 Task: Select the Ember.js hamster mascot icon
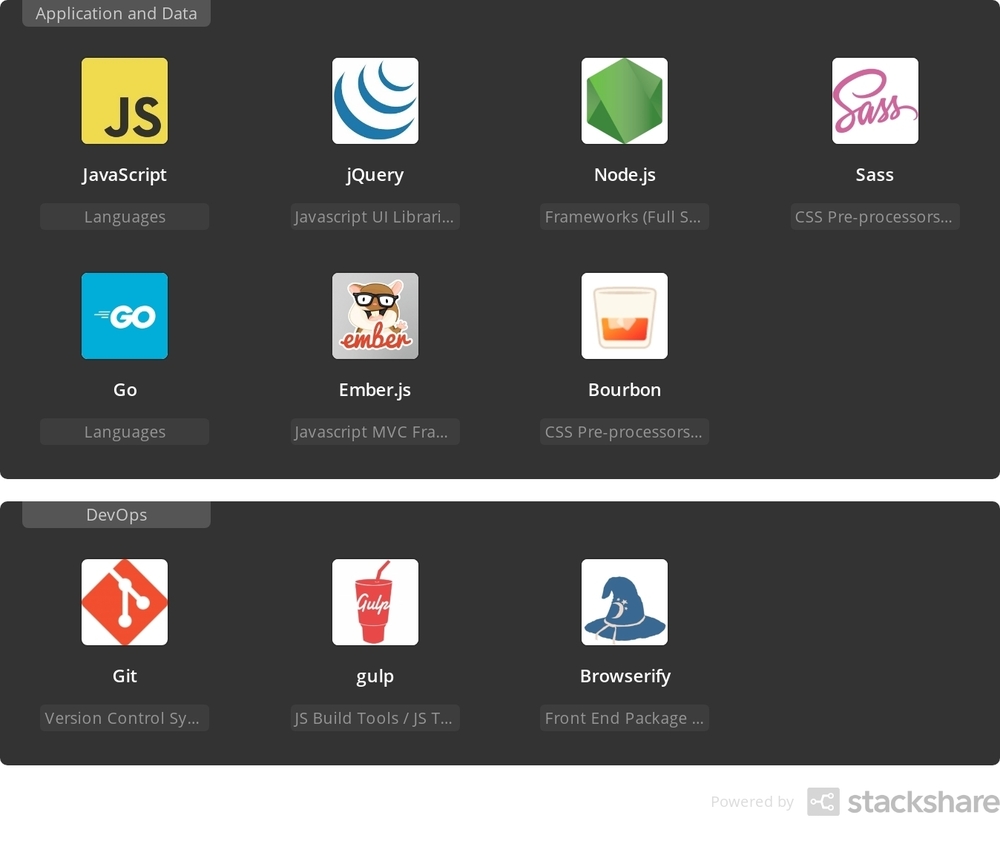(x=375, y=316)
